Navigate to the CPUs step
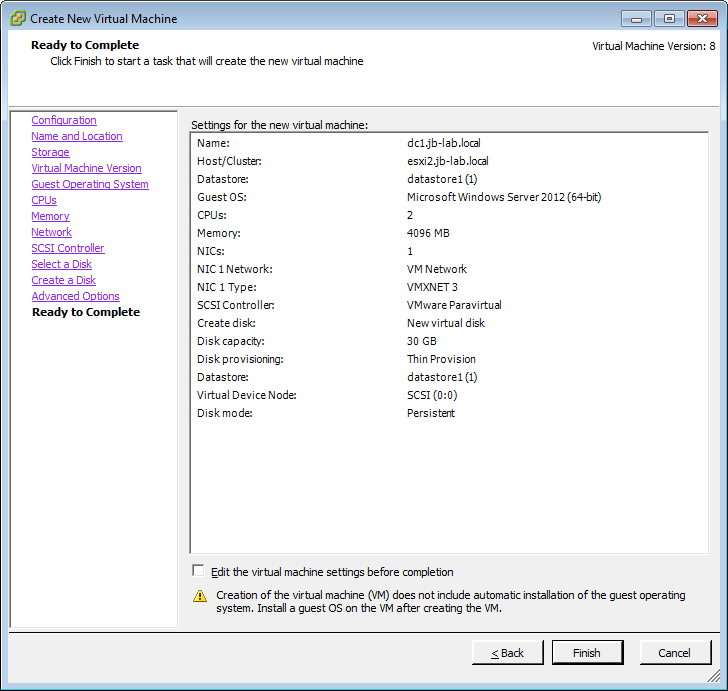728x691 pixels. tap(44, 200)
